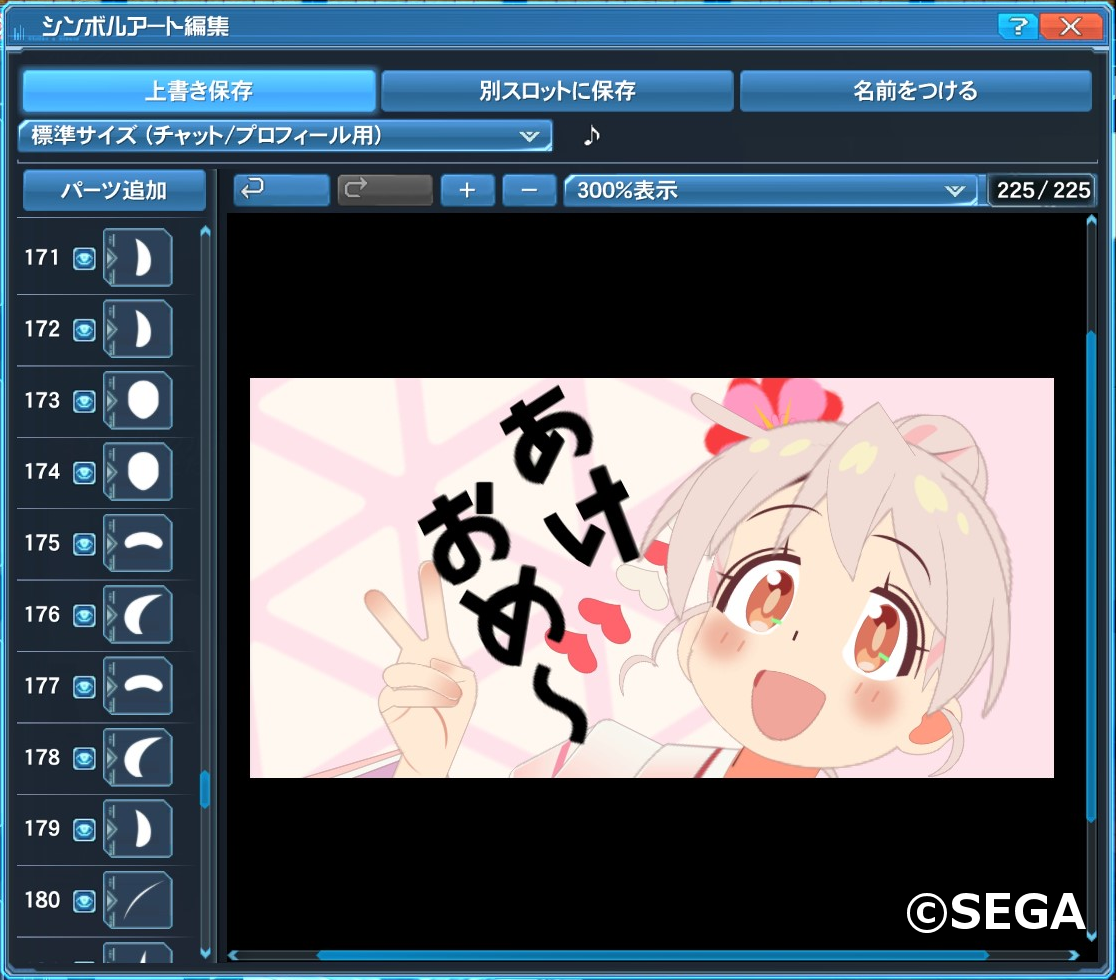The image size is (1116, 980).
Task: Click the music note sound icon
Action: click(x=591, y=135)
